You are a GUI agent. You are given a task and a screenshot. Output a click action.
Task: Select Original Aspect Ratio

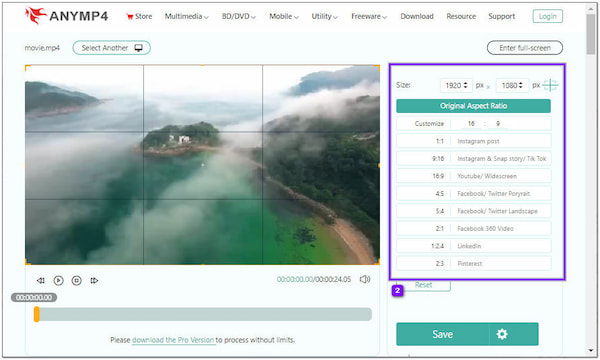point(473,106)
